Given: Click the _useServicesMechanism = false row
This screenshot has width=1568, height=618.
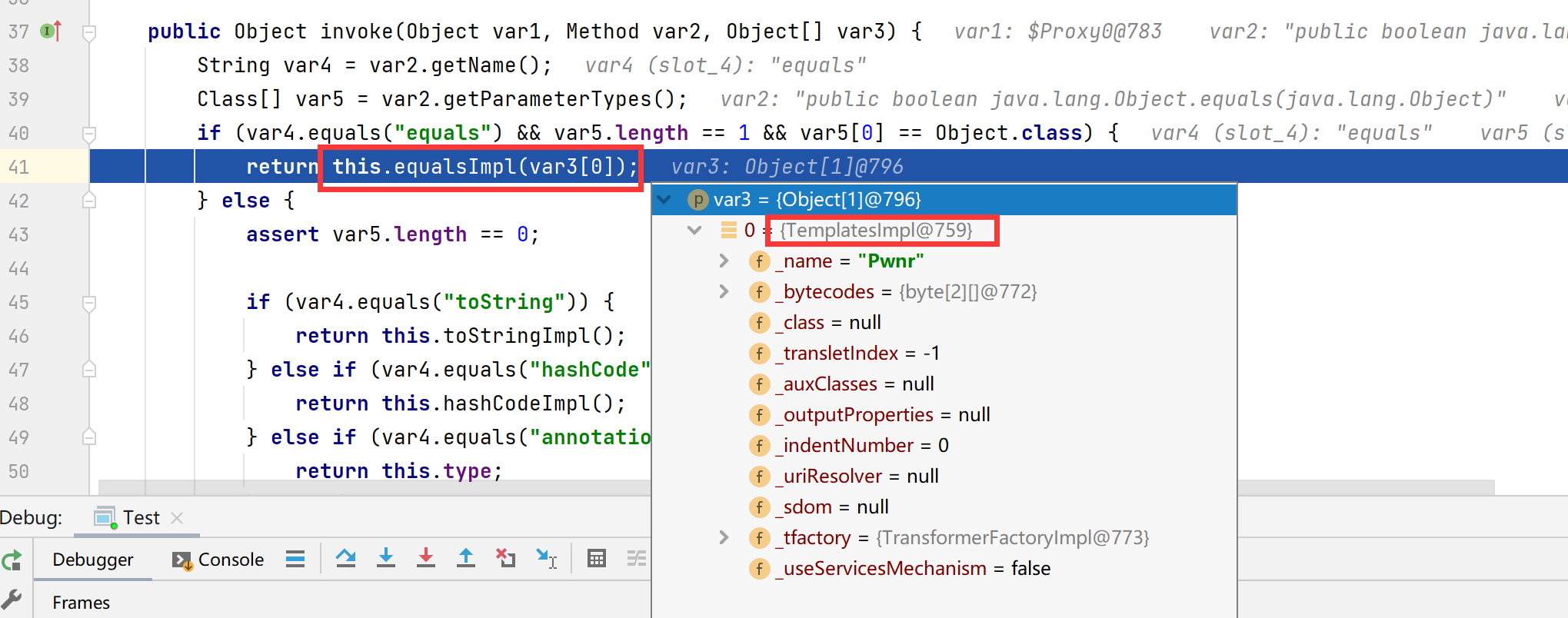Looking at the screenshot, I should point(944,569).
